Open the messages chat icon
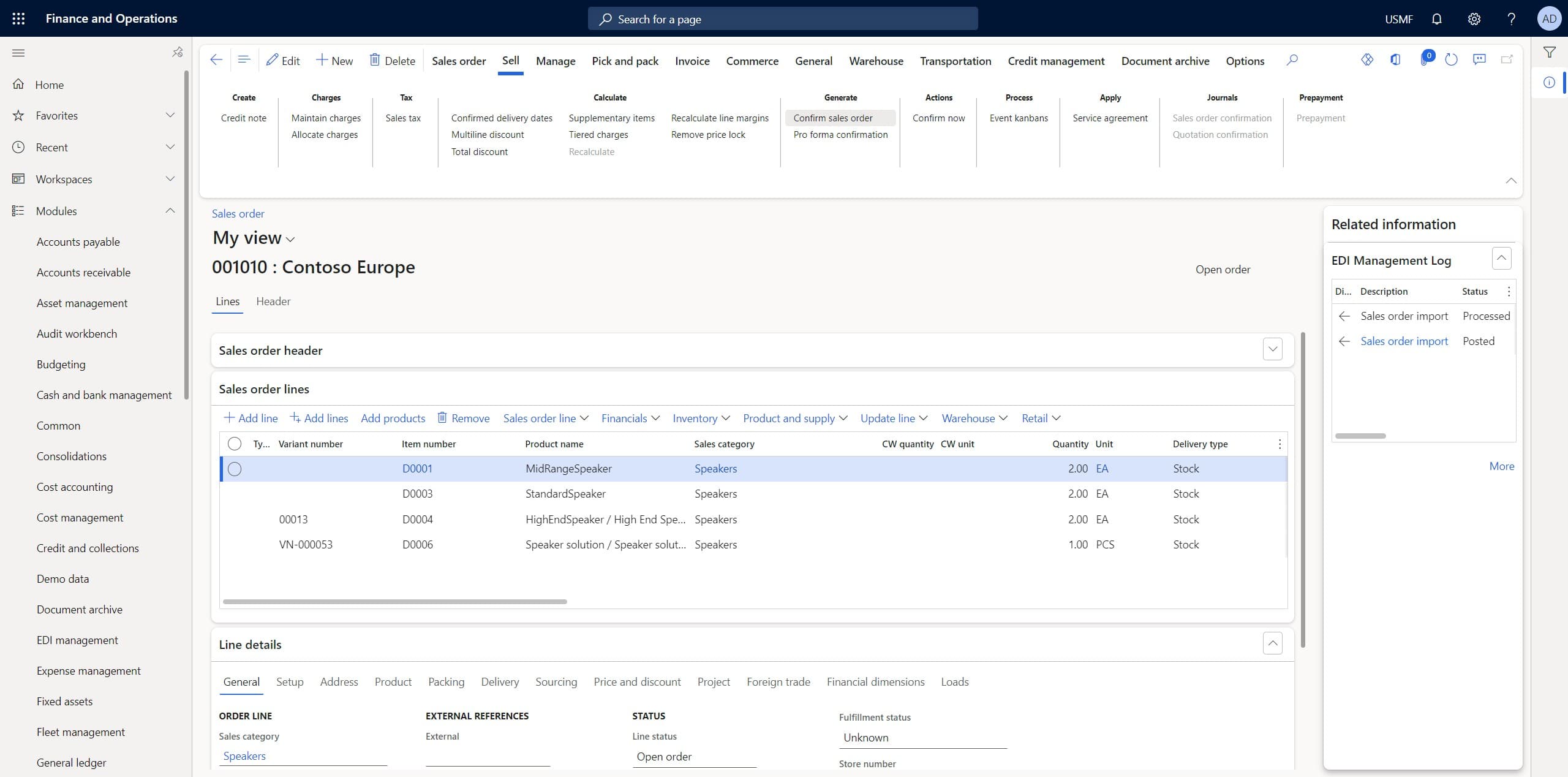 [x=1479, y=59]
